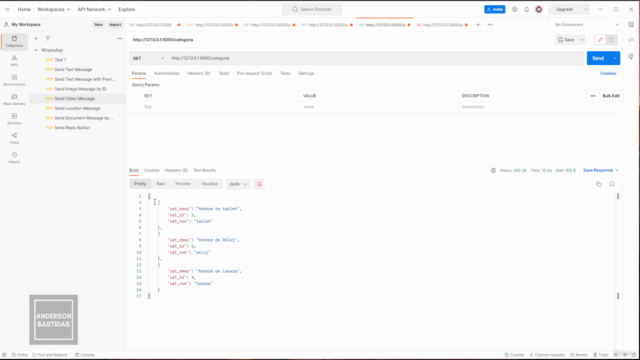Image resolution: width=640 pixels, height=360 pixels.
Task: Open the notifications bell icon
Action: tap(527, 9)
